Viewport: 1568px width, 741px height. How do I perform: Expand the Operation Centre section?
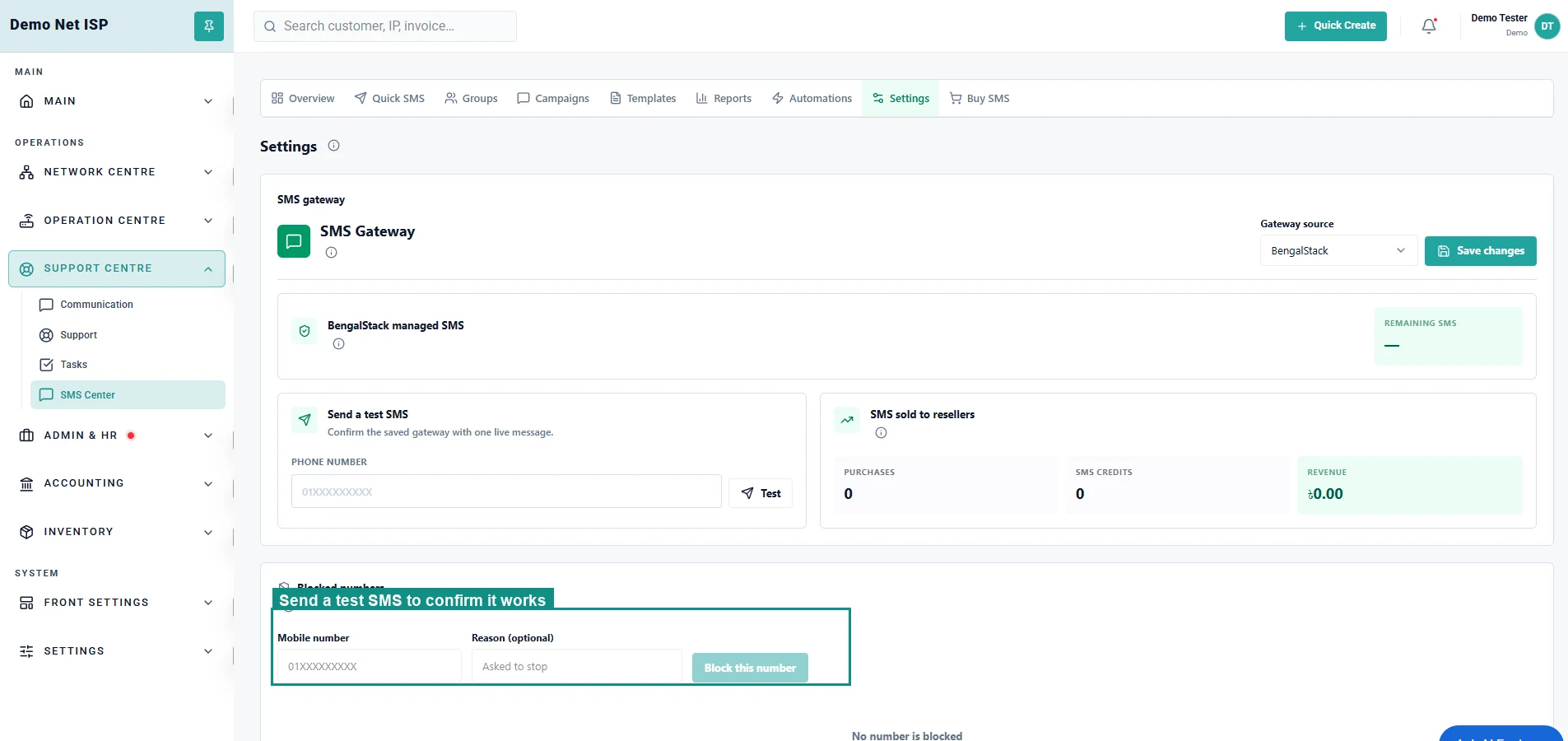point(117,221)
